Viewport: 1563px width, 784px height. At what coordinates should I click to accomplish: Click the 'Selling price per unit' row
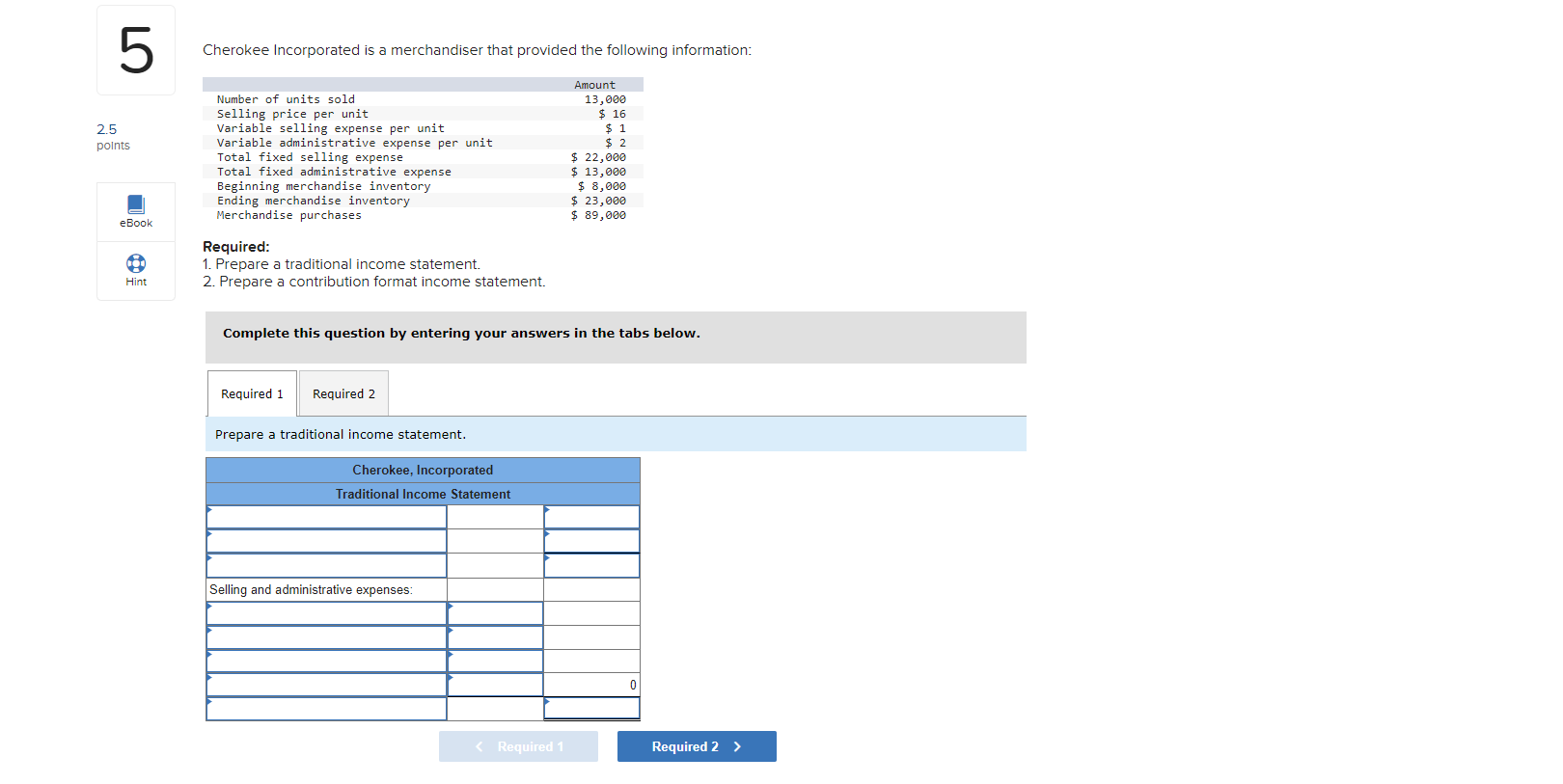pyautogui.click(x=423, y=114)
